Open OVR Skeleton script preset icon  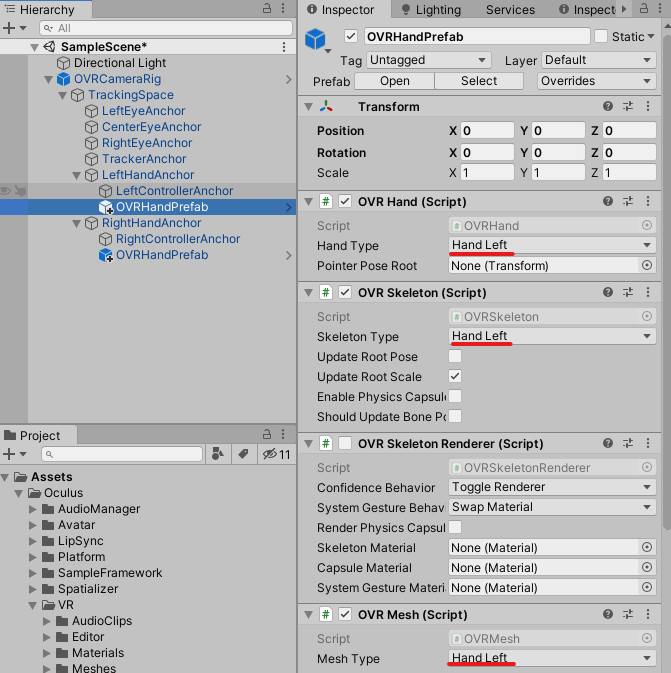628,292
